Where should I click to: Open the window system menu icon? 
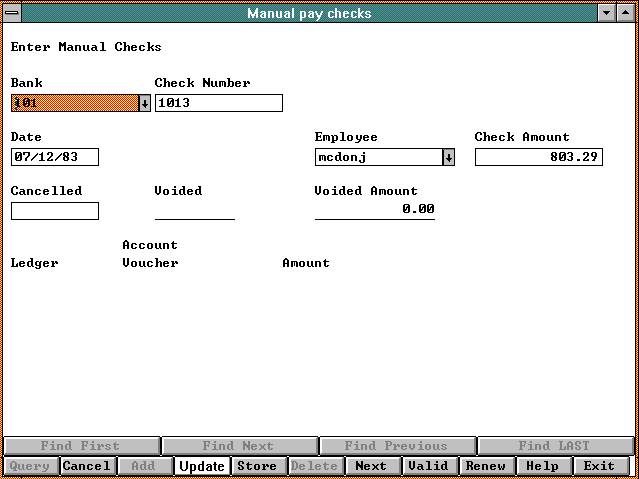(11, 13)
